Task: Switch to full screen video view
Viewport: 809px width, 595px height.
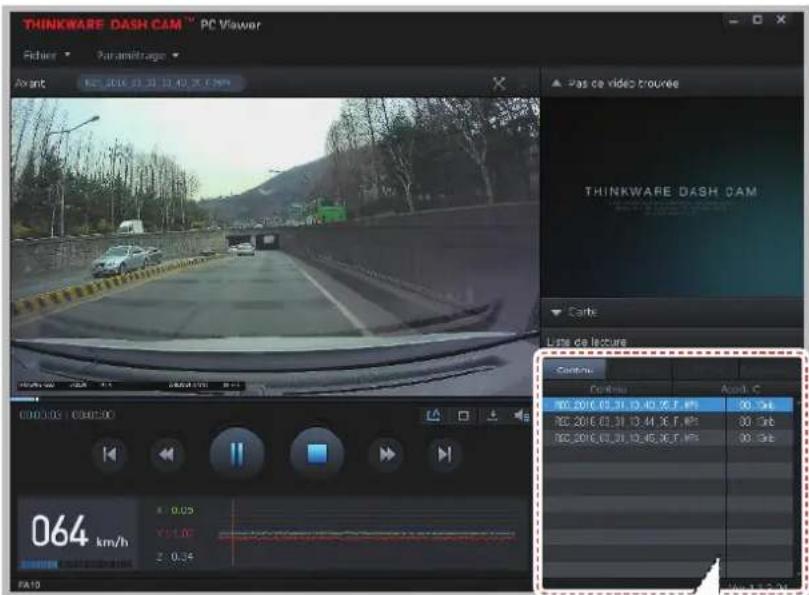Action: click(463, 415)
